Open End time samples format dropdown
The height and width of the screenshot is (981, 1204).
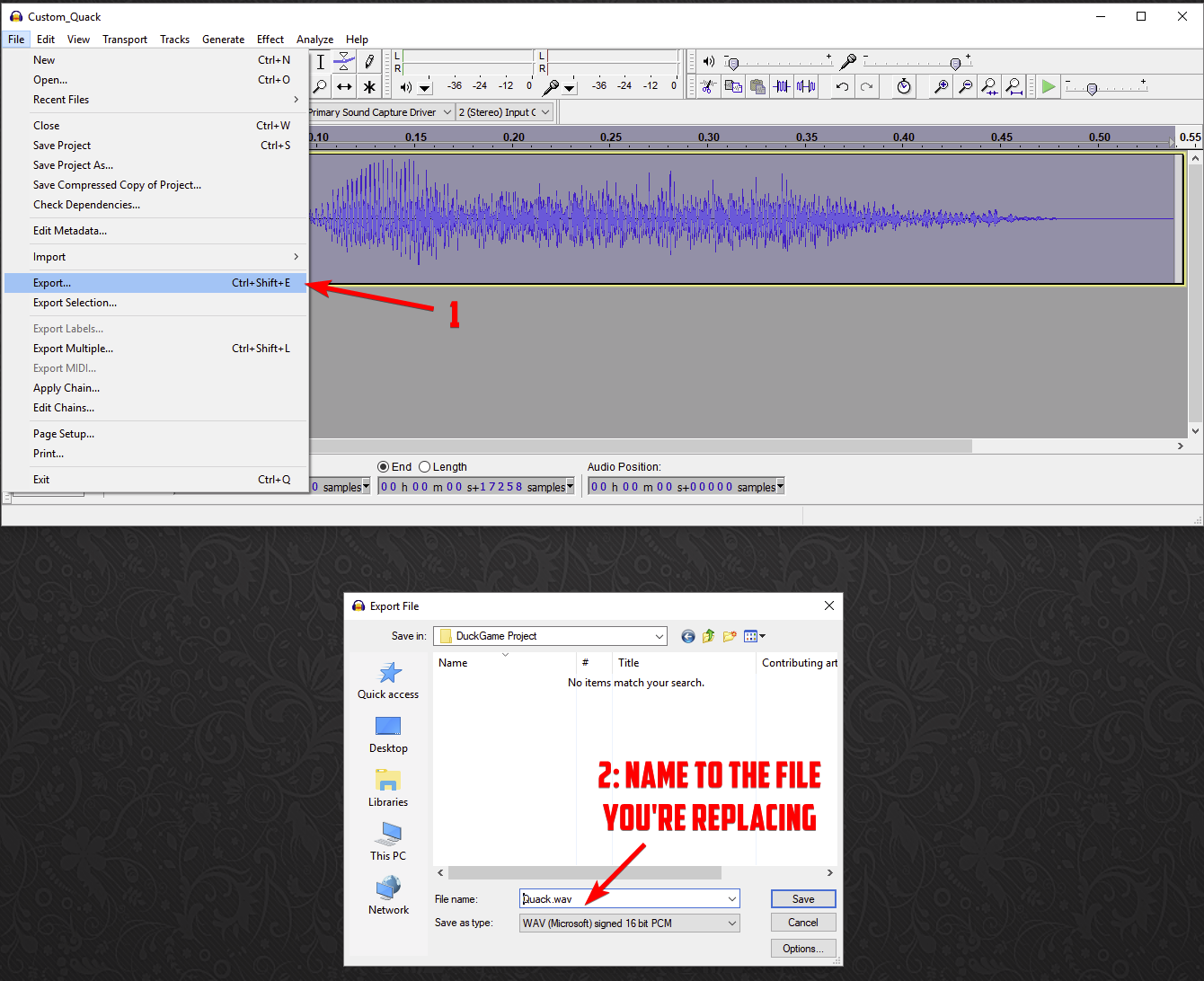tap(570, 487)
